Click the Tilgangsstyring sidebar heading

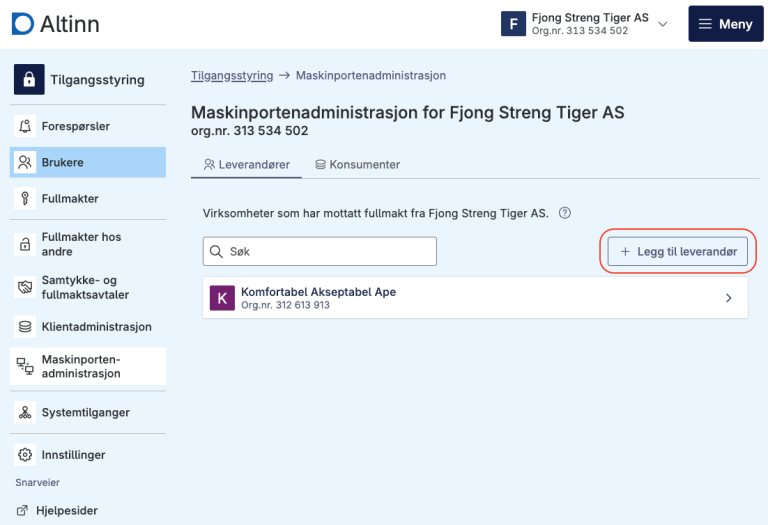point(97,79)
